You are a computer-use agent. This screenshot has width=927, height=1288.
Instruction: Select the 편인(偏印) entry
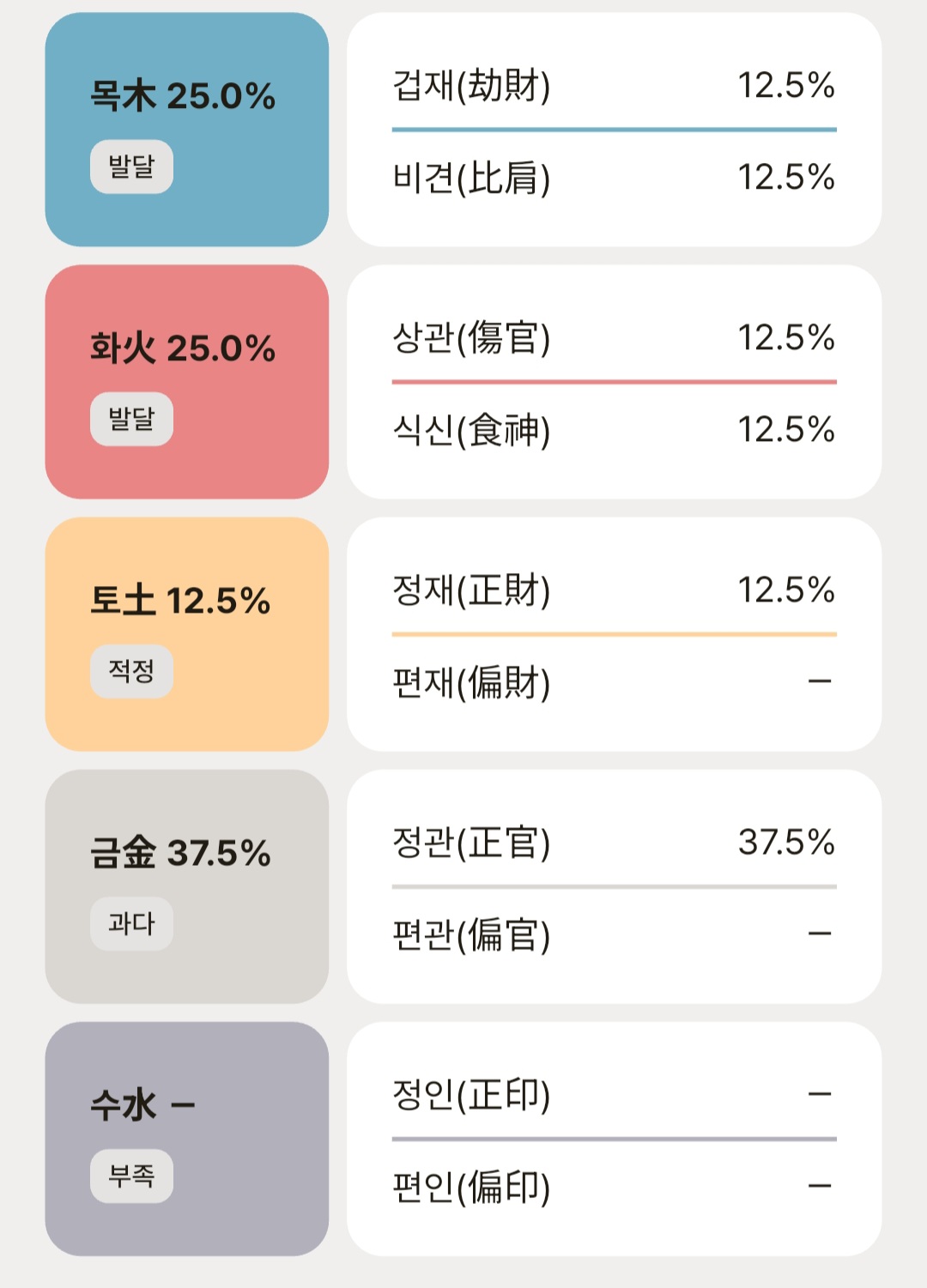point(613,1187)
